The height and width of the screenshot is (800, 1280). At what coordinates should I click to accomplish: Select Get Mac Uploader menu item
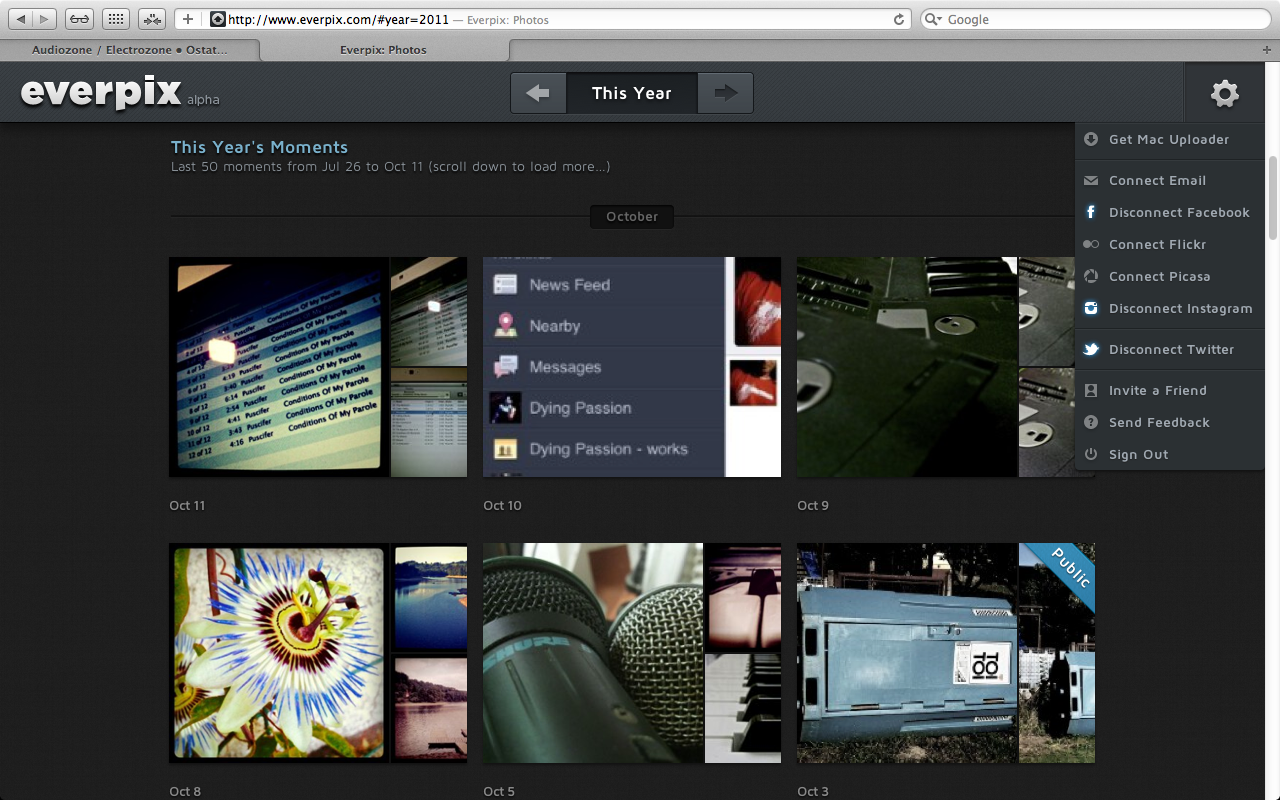tap(1168, 140)
